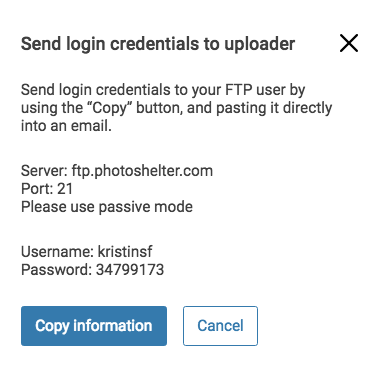Click the word 'passive' in the mode line

click(x=122, y=208)
